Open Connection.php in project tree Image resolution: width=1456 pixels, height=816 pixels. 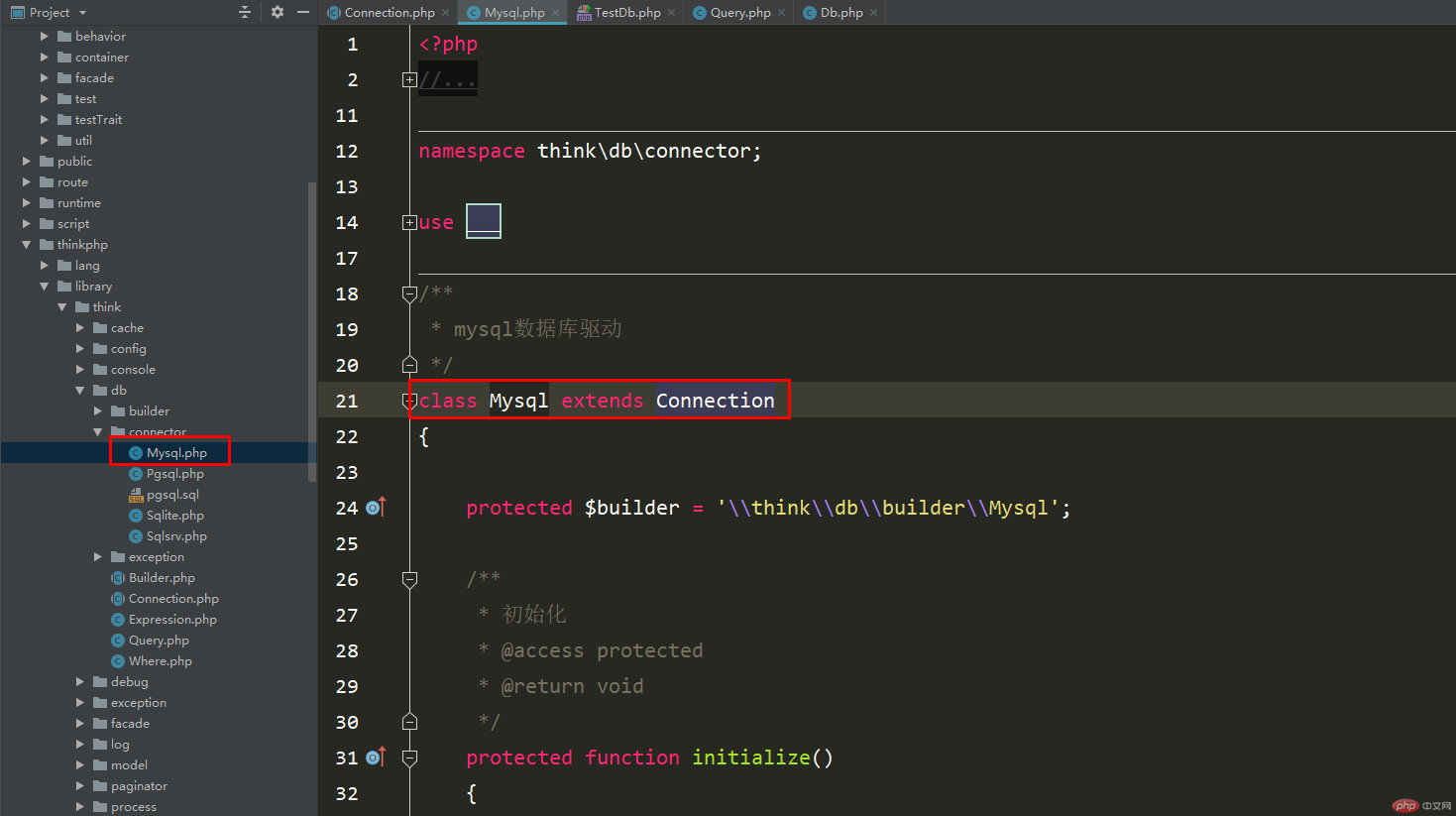[173, 599]
